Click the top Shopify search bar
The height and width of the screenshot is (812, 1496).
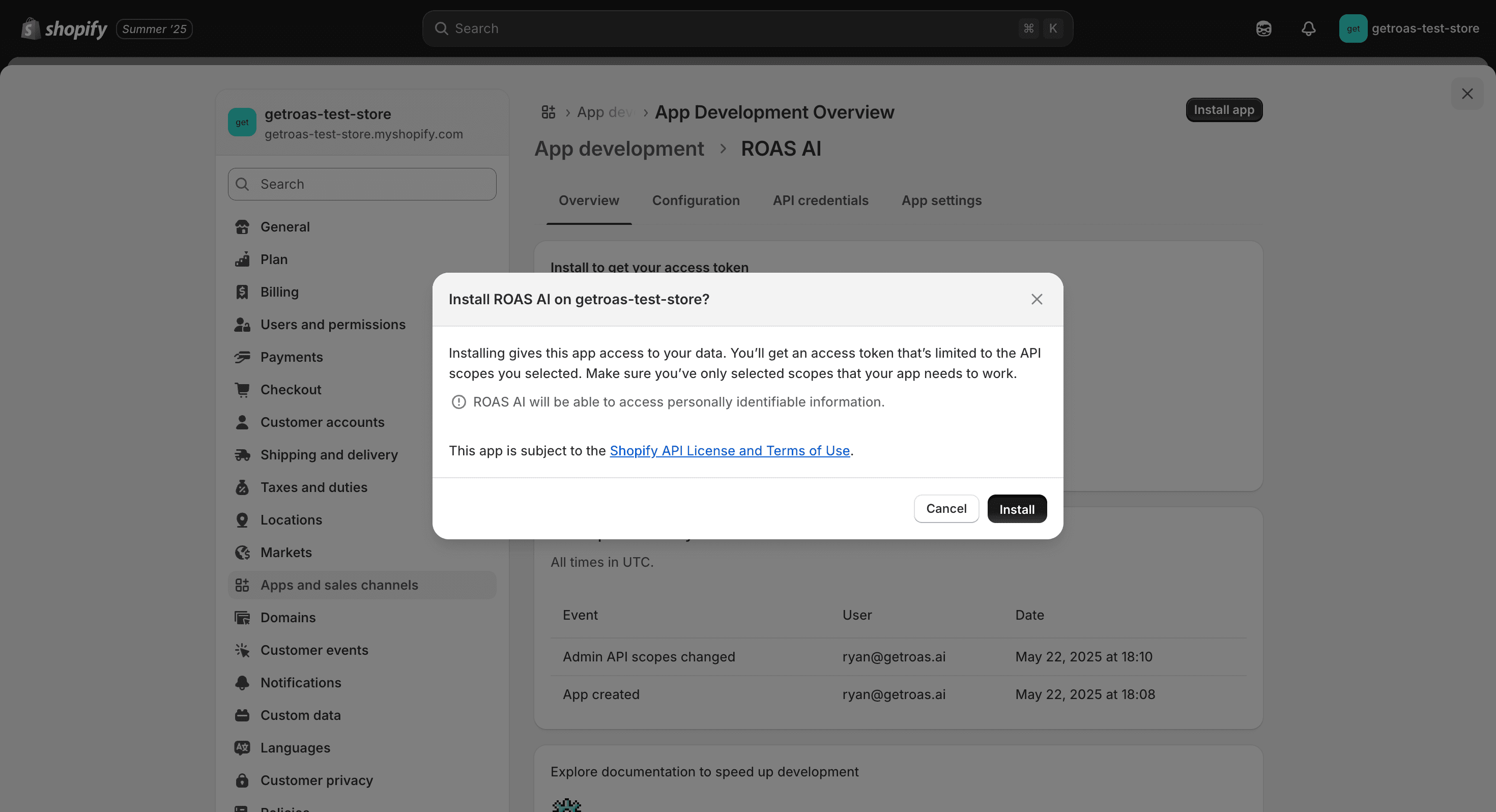pyautogui.click(x=747, y=28)
